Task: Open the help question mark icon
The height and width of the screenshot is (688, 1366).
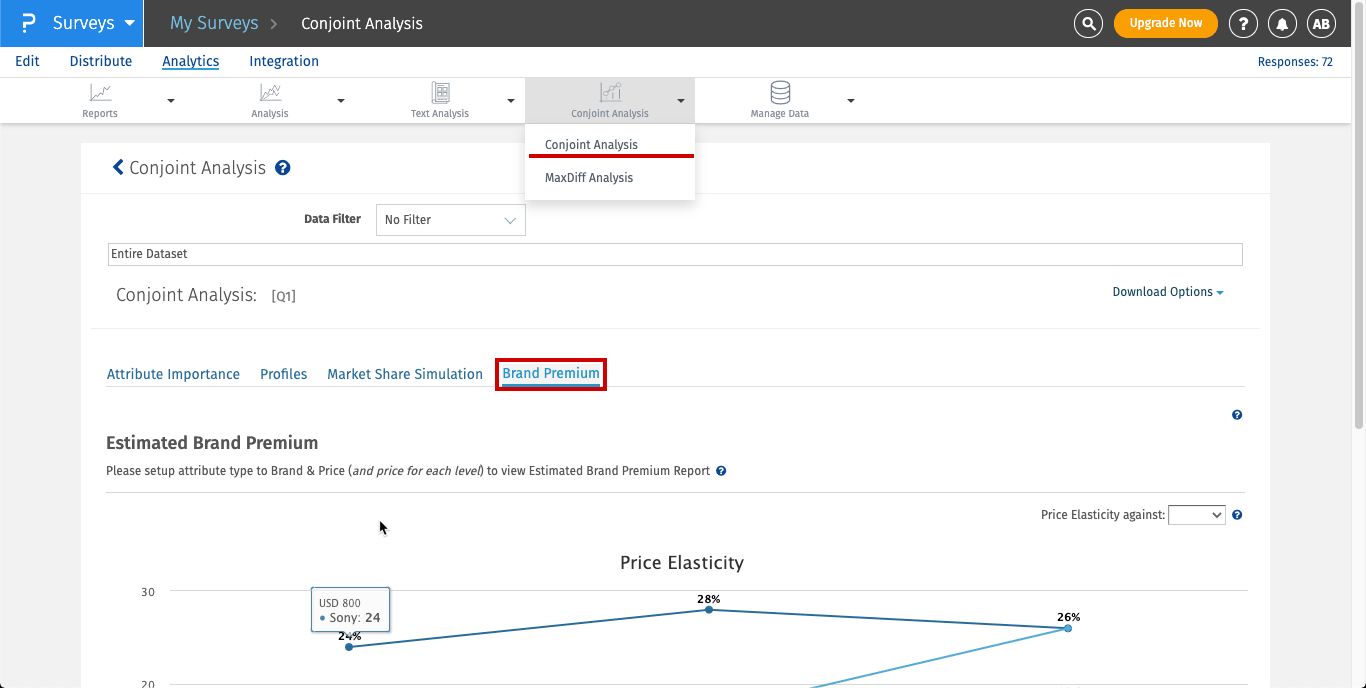Action: pyautogui.click(x=1243, y=23)
